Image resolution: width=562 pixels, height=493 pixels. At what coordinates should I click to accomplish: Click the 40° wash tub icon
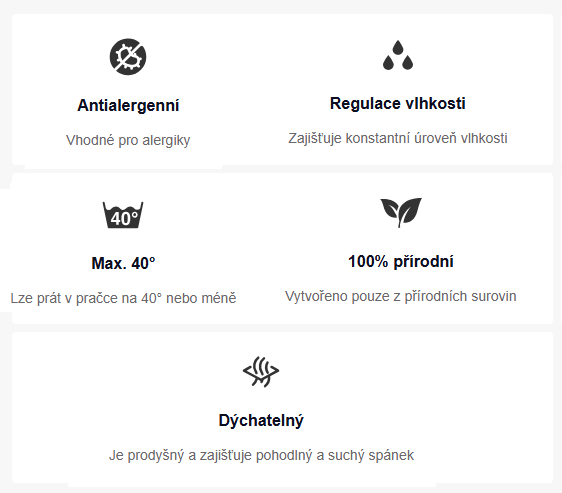pos(123,215)
